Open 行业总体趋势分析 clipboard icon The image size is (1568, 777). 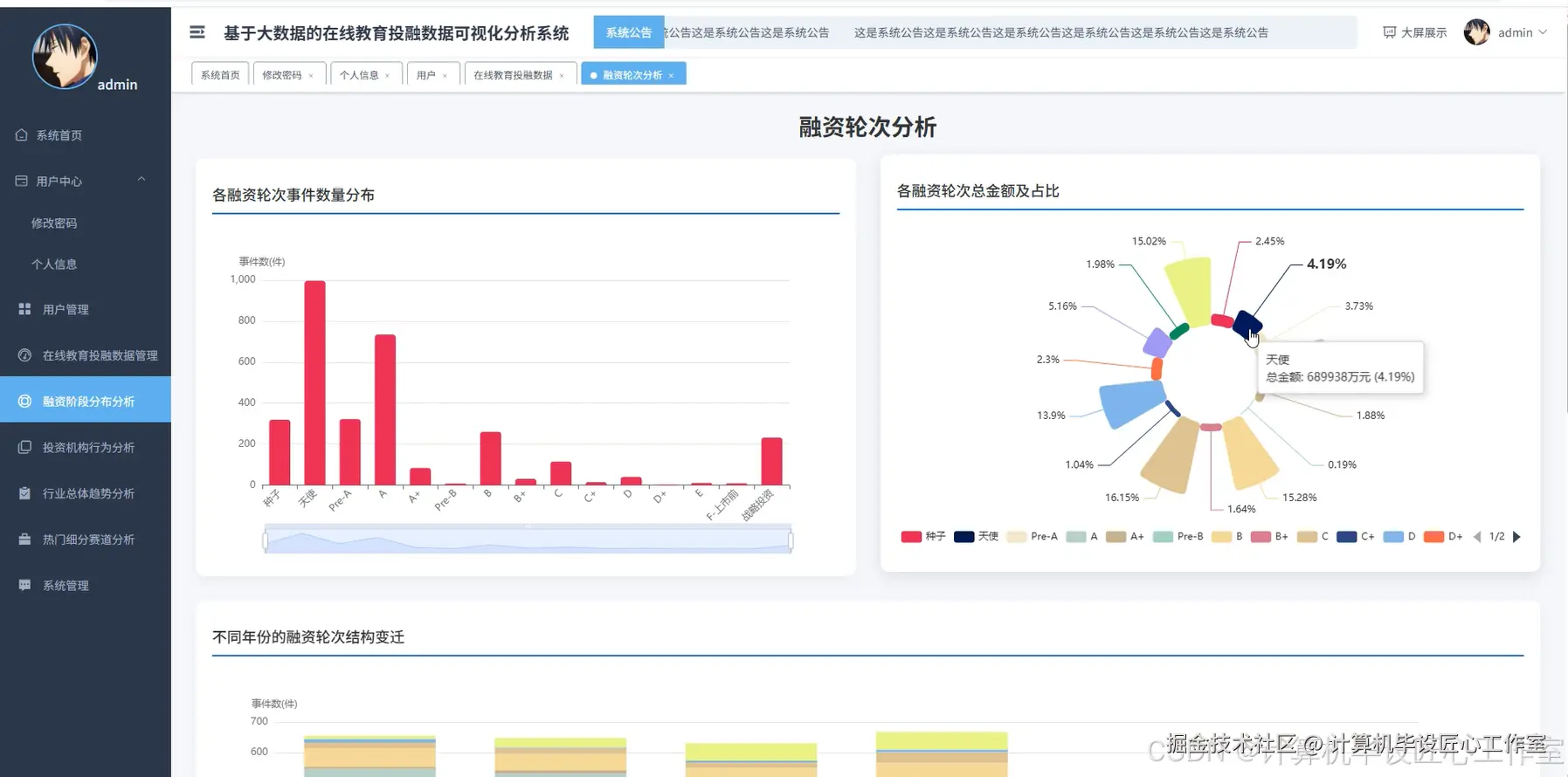point(24,493)
